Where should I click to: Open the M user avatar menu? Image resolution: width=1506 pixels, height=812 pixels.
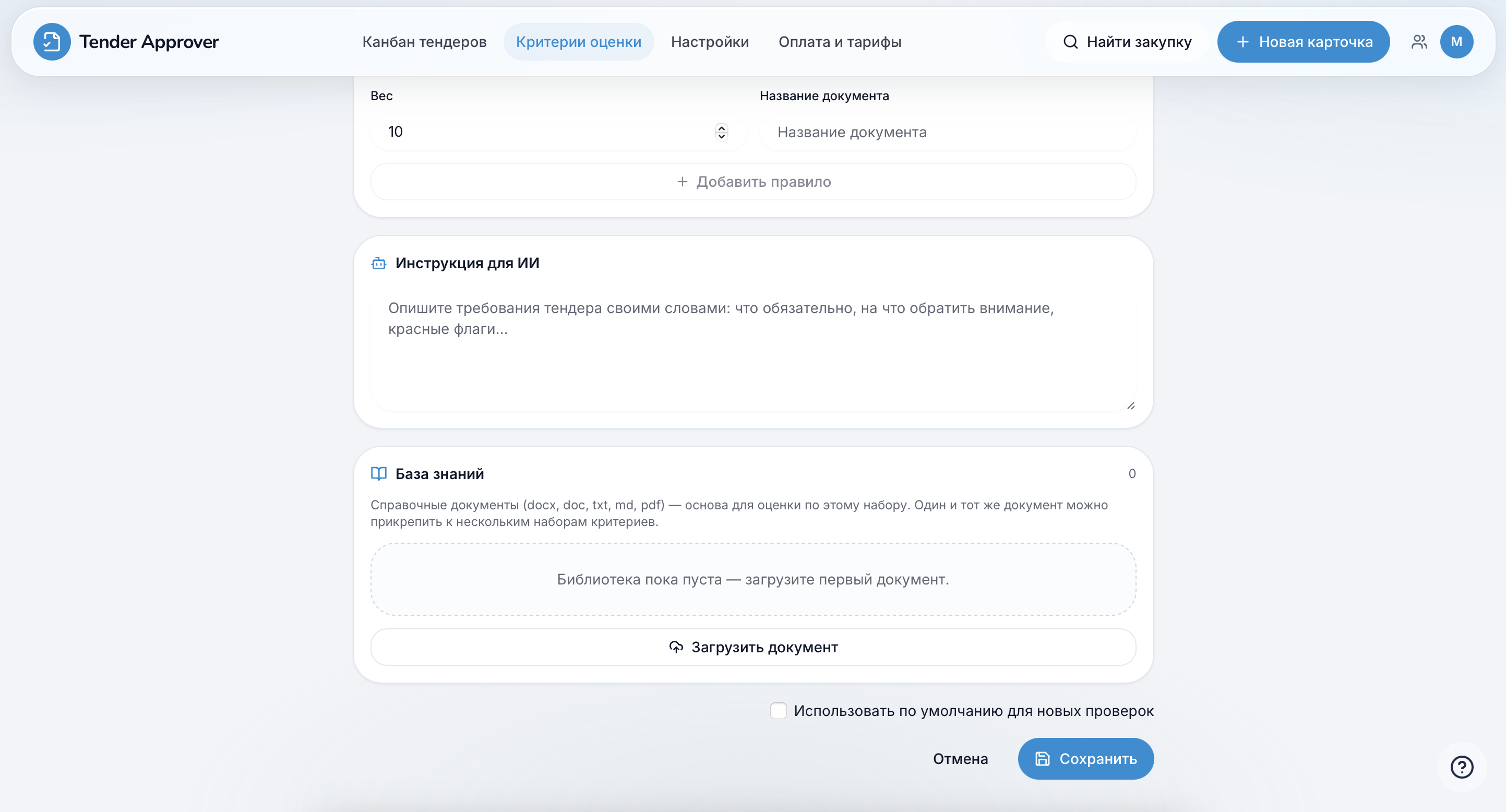(1456, 42)
